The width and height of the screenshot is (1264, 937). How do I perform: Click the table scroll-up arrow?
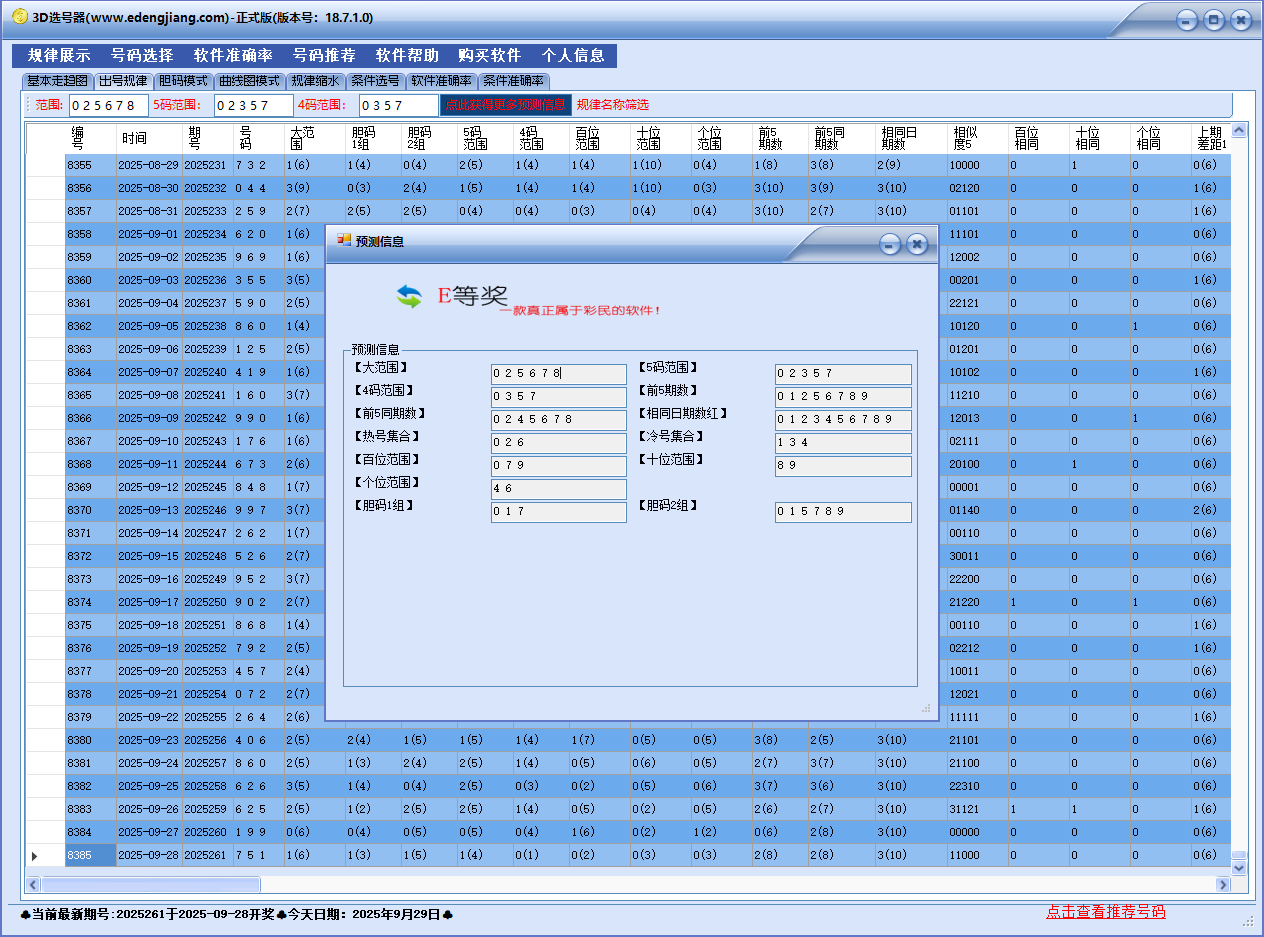(1239, 131)
